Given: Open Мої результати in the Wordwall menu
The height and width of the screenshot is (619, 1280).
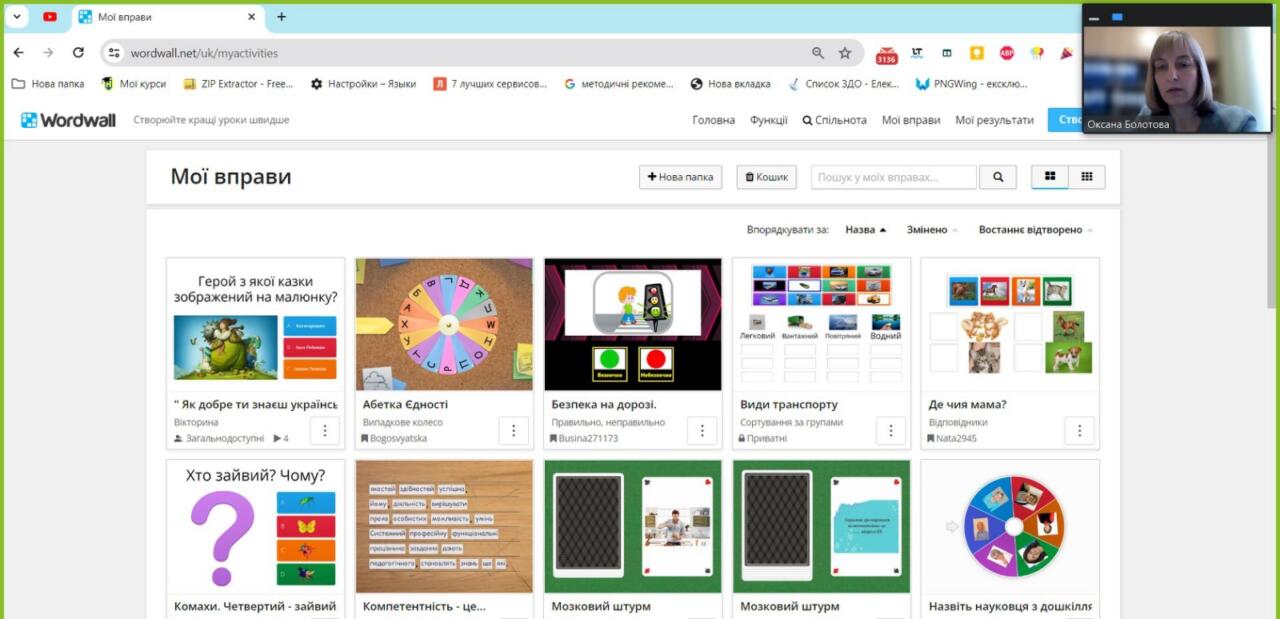Looking at the screenshot, I should point(994,120).
